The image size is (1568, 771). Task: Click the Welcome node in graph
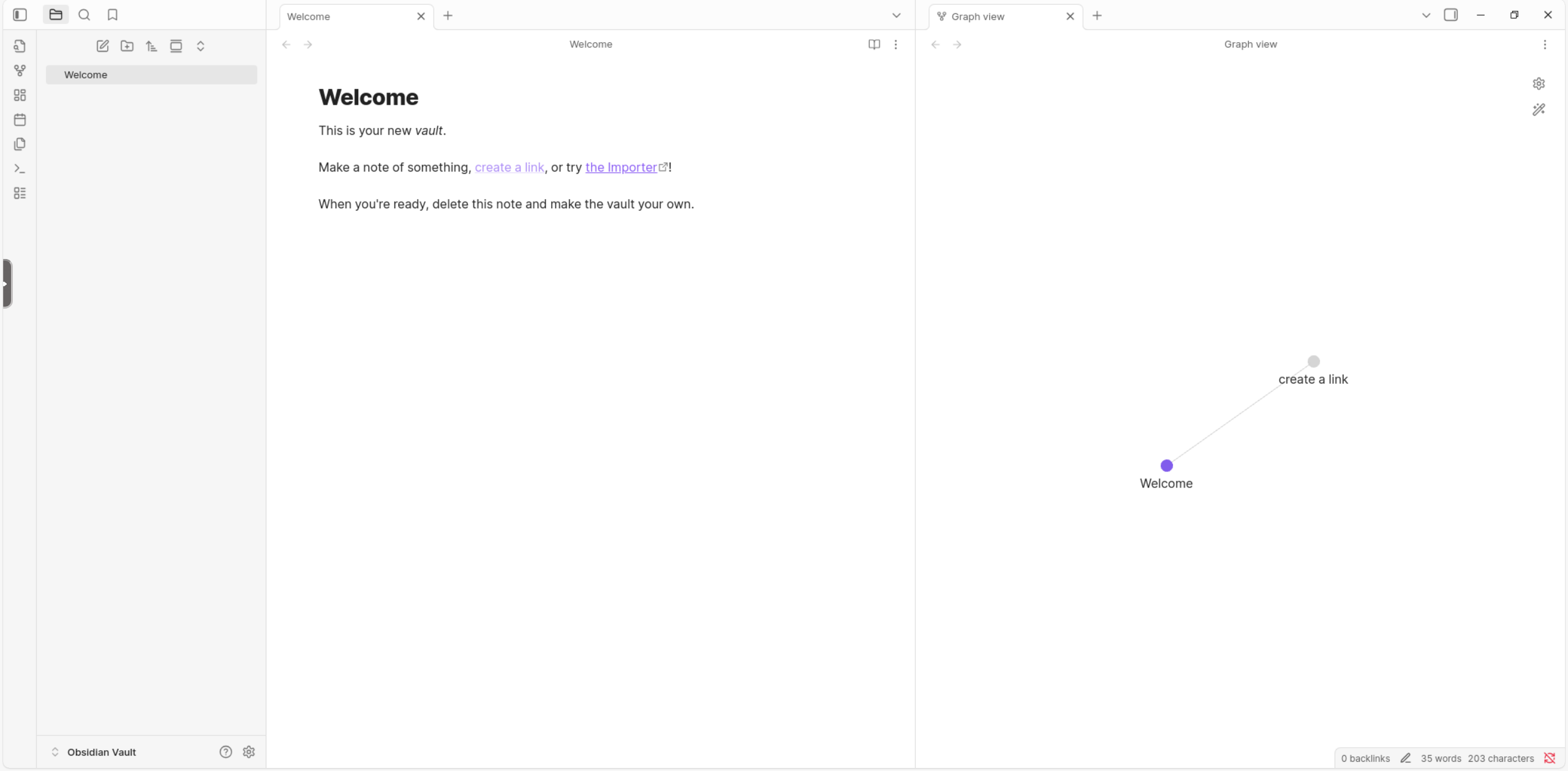click(1166, 465)
